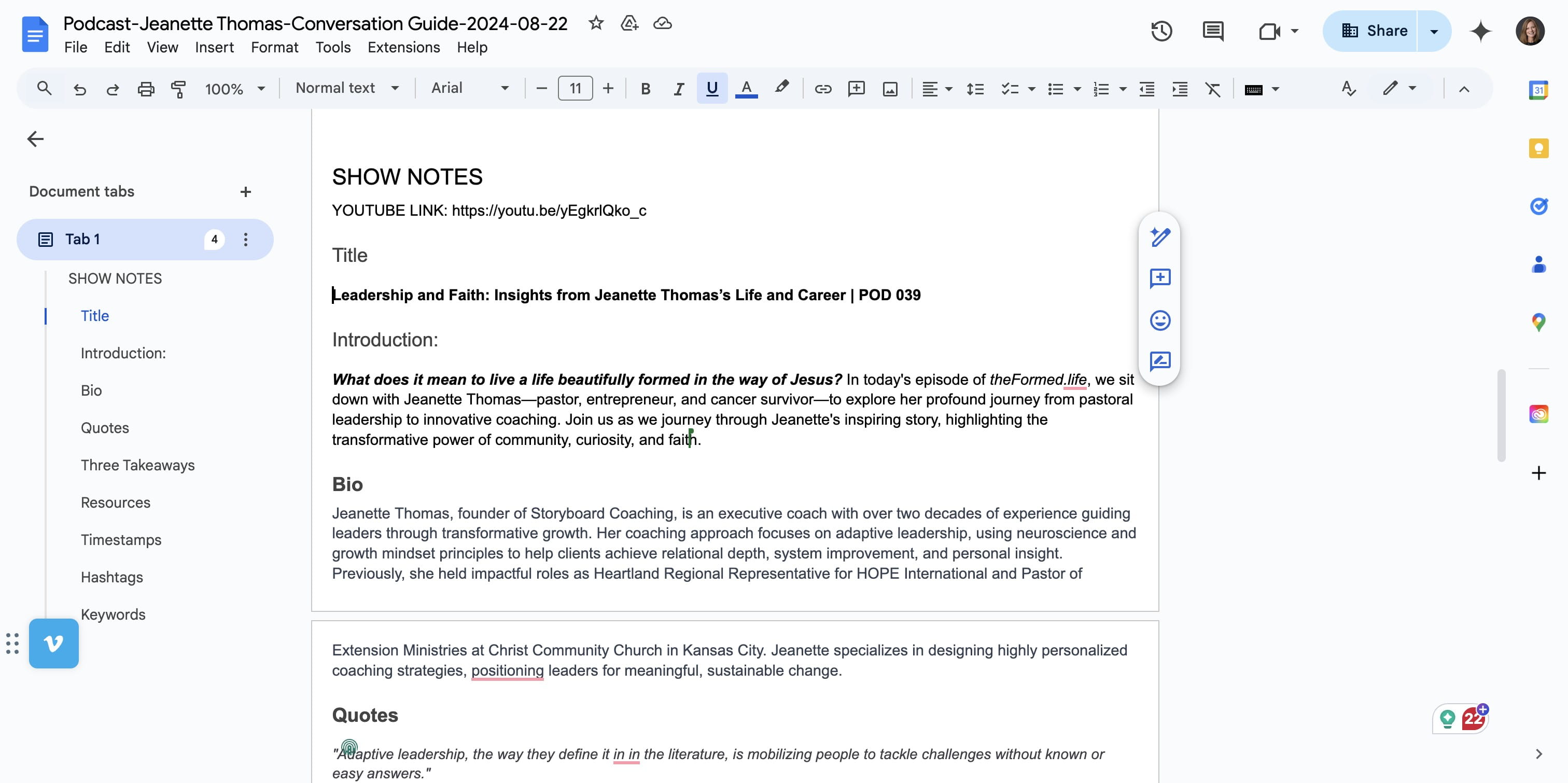This screenshot has height=783, width=1568.
Task: Open the Google account avatar
Action: pyautogui.click(x=1530, y=31)
